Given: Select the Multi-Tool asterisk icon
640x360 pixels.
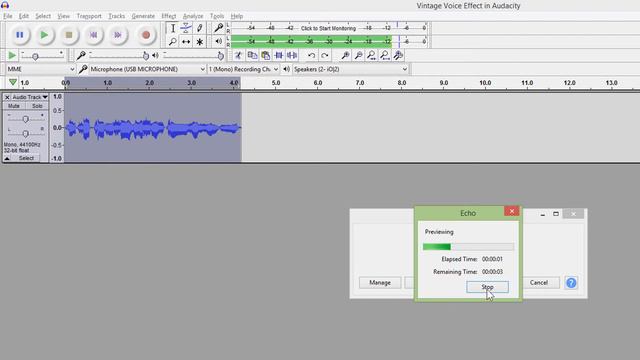Looking at the screenshot, I should [199, 42].
